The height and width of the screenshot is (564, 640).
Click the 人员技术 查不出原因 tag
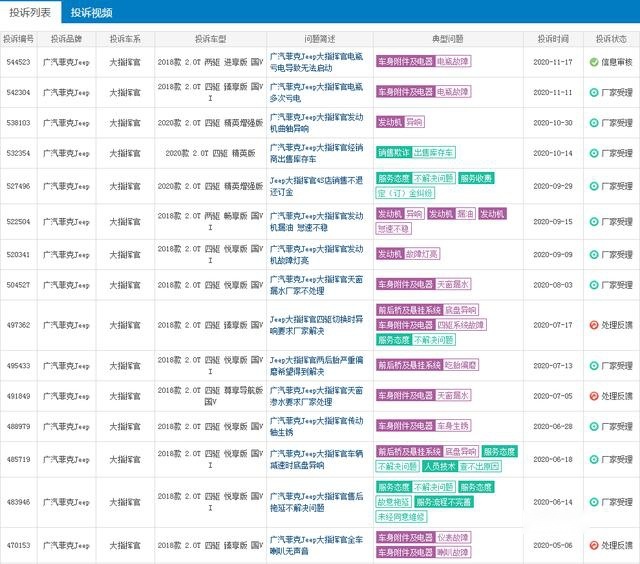(x=462, y=466)
